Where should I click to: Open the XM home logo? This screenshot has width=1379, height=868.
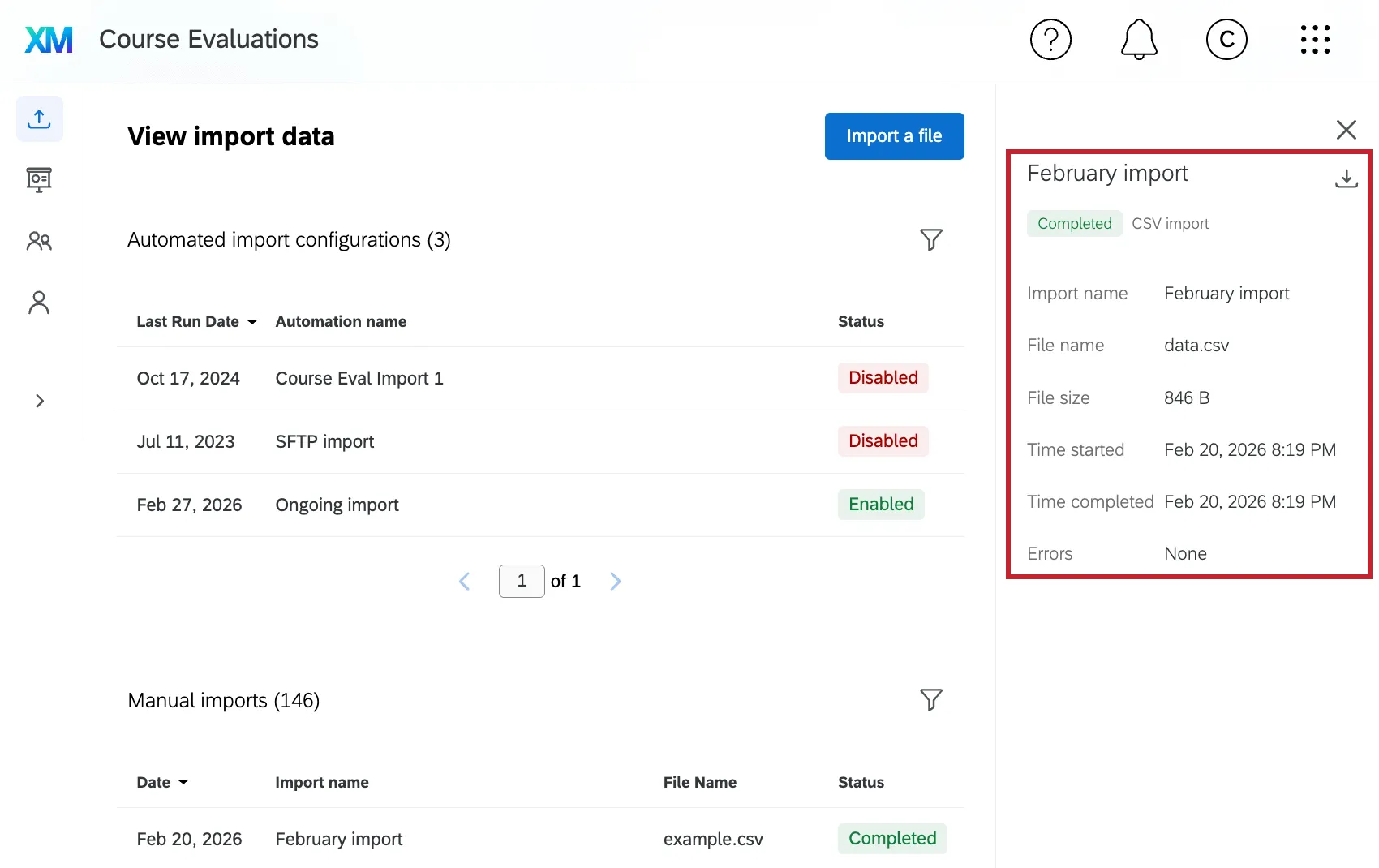(x=48, y=39)
